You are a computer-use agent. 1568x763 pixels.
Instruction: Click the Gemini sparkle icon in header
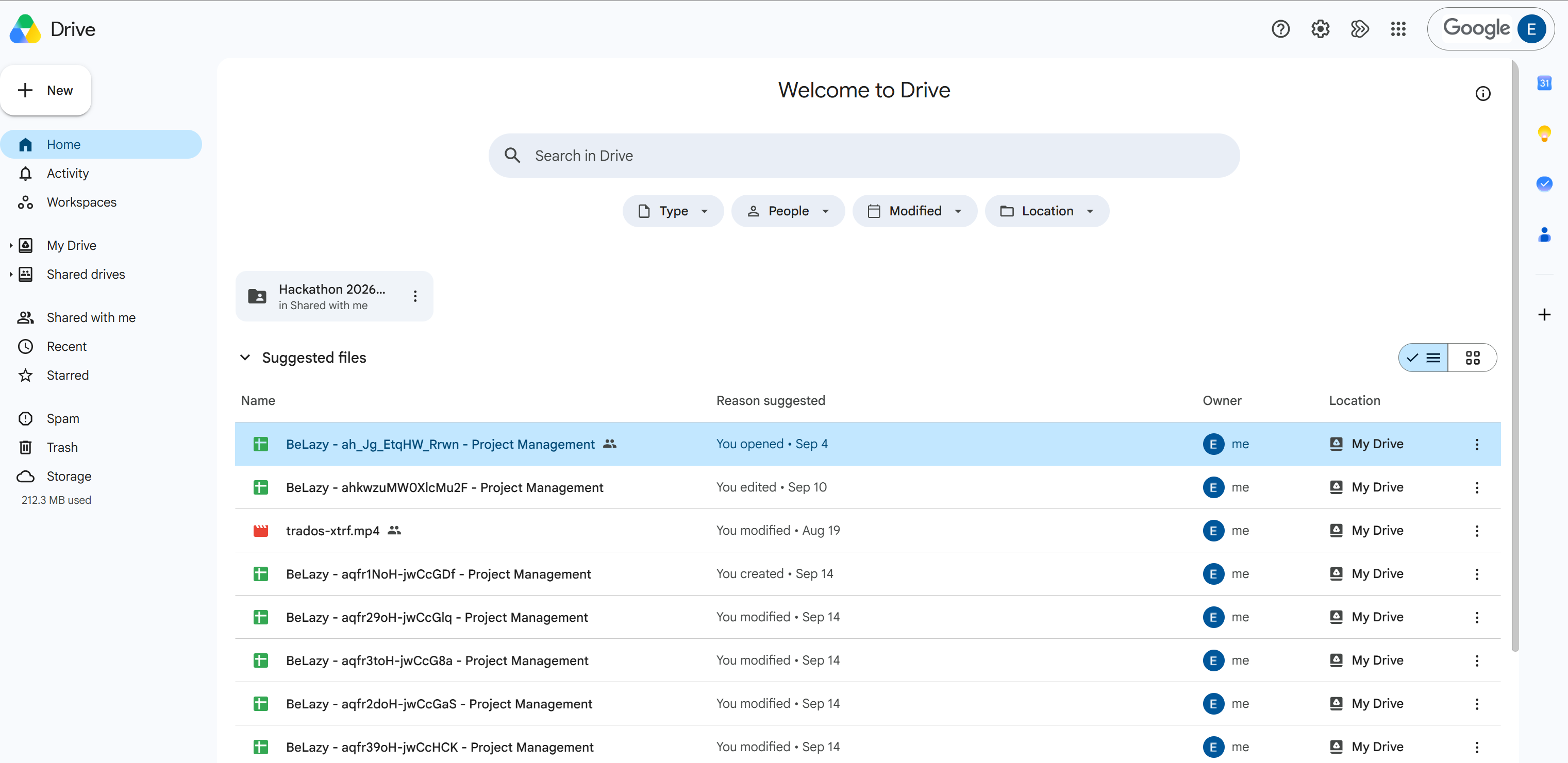(x=1359, y=29)
